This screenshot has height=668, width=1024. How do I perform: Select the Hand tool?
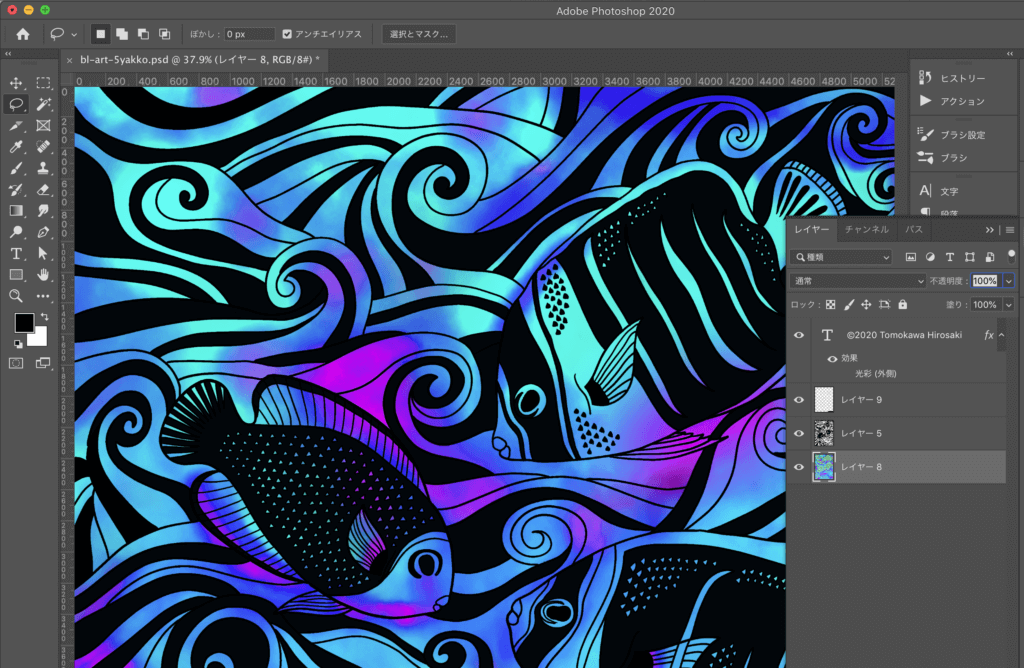click(43, 275)
